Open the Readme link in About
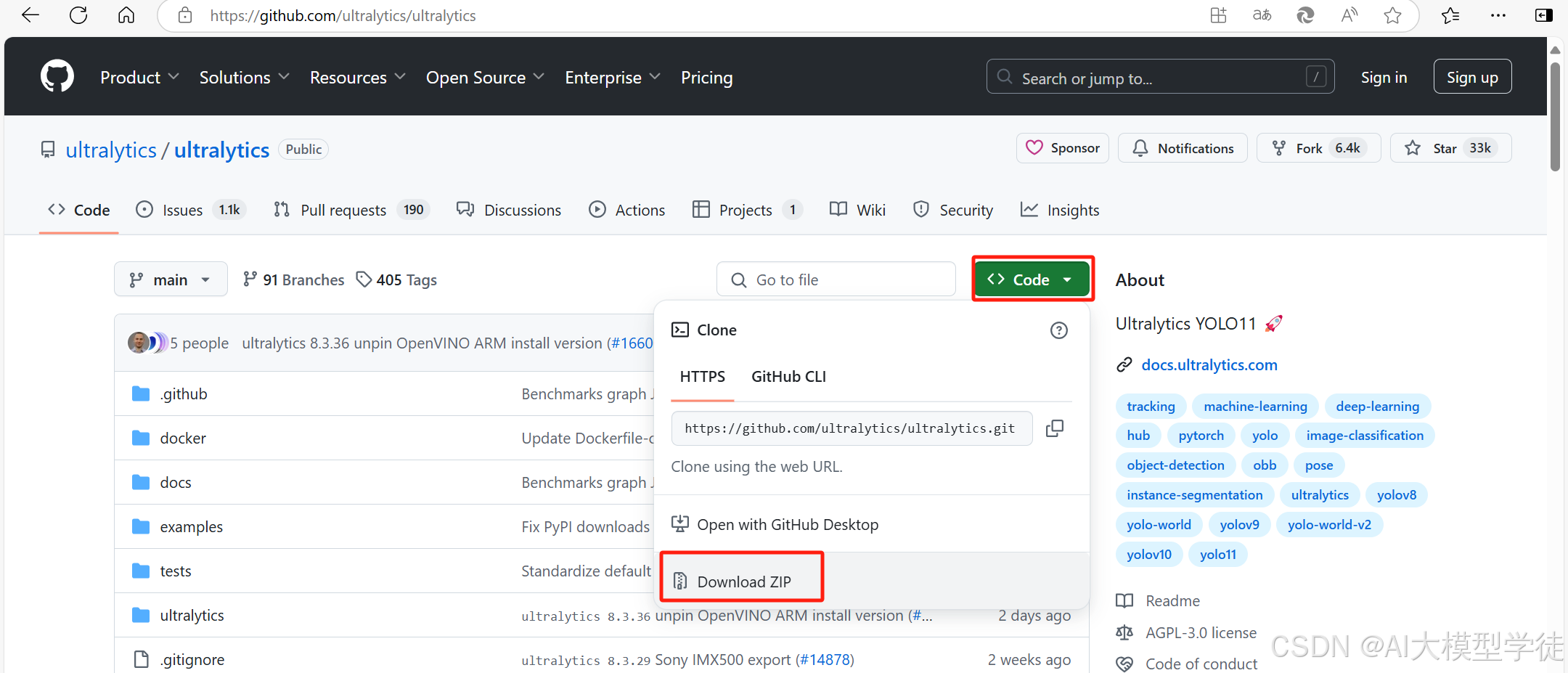Screen dimensions: 1568x673 tap(1172, 600)
